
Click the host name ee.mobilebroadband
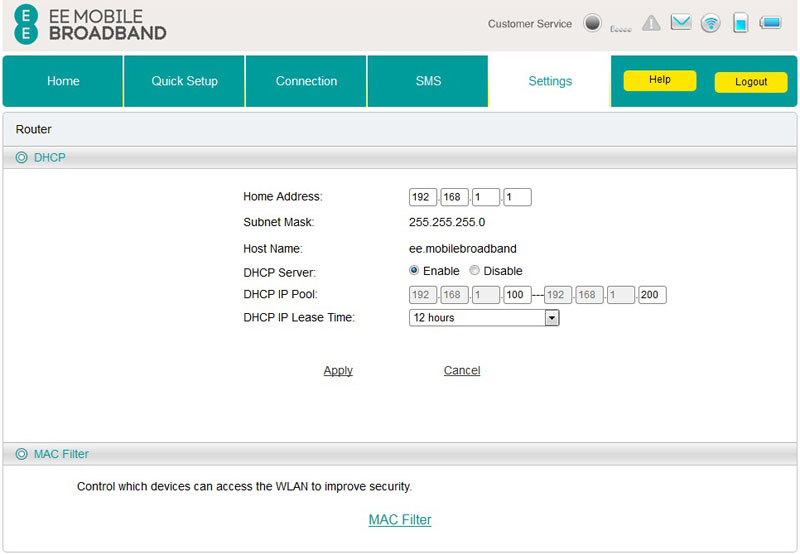click(x=463, y=249)
